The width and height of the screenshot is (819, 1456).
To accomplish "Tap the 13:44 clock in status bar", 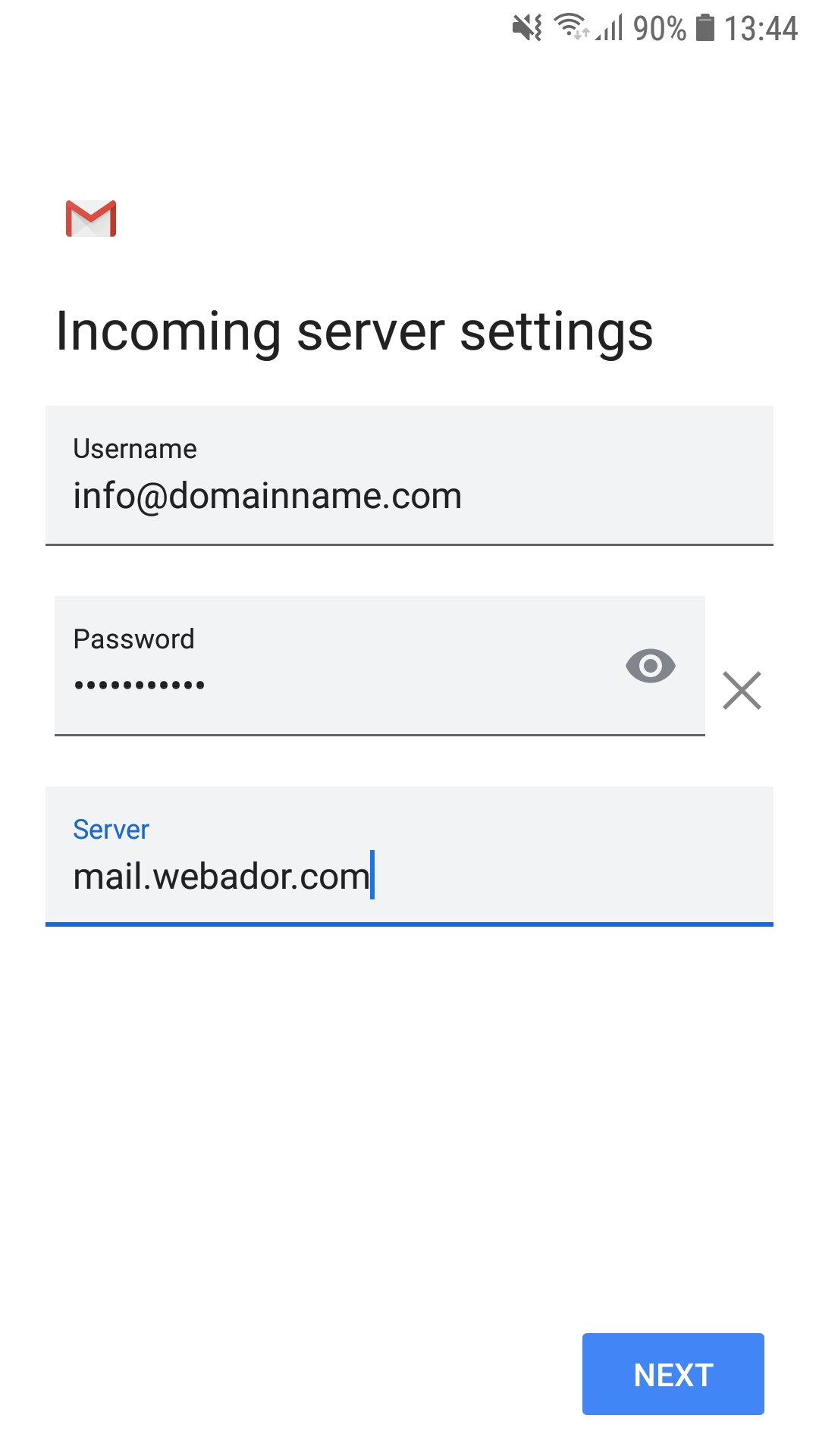I will pyautogui.click(x=761, y=29).
